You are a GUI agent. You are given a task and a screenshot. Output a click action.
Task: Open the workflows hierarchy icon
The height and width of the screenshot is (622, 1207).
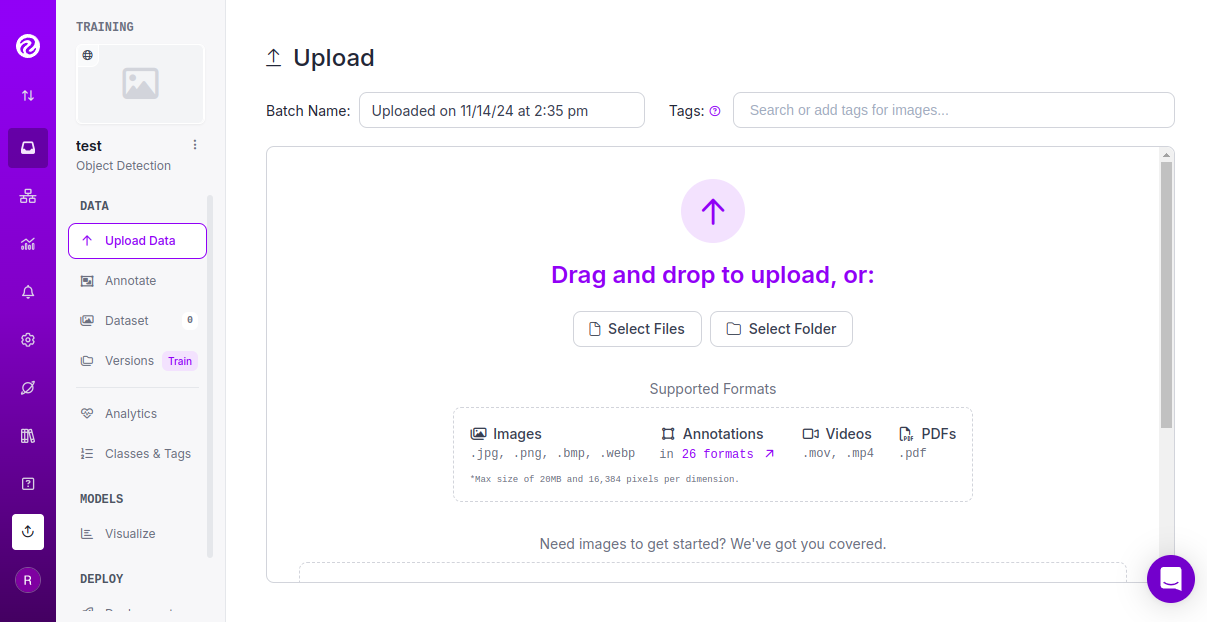tap(28, 196)
